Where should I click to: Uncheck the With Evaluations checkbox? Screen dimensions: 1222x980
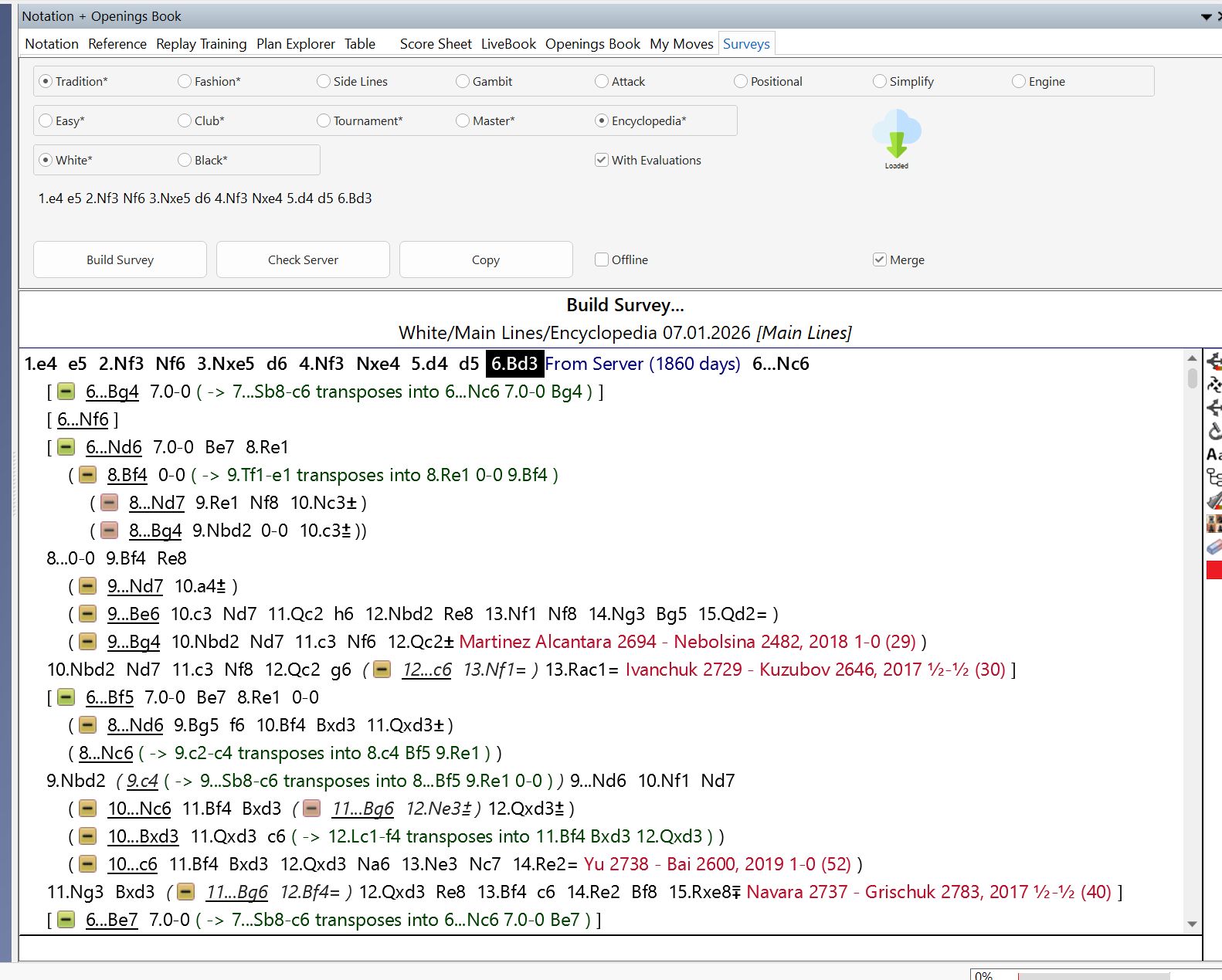click(x=602, y=160)
